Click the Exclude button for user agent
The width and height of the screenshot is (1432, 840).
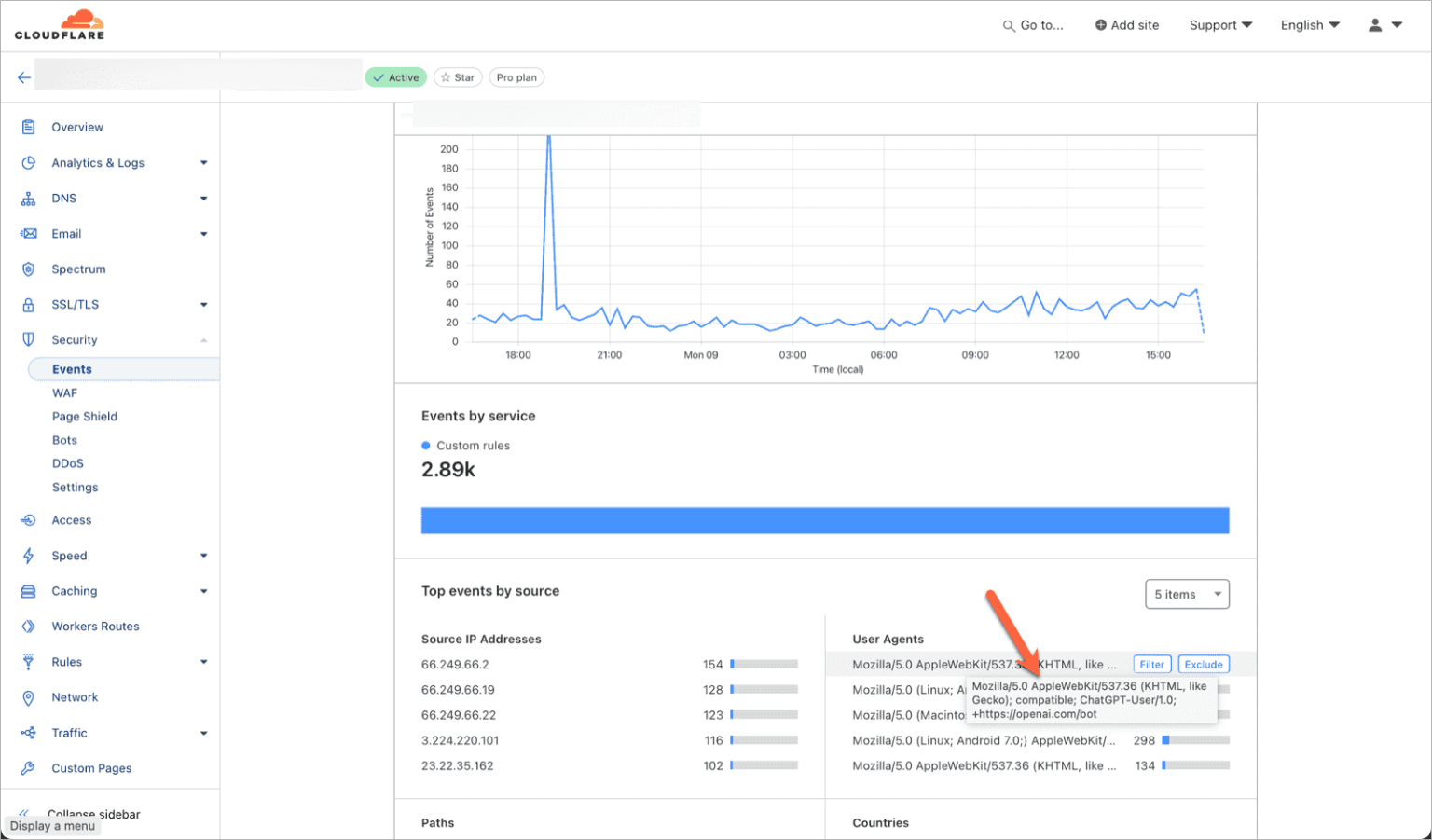coord(1204,665)
